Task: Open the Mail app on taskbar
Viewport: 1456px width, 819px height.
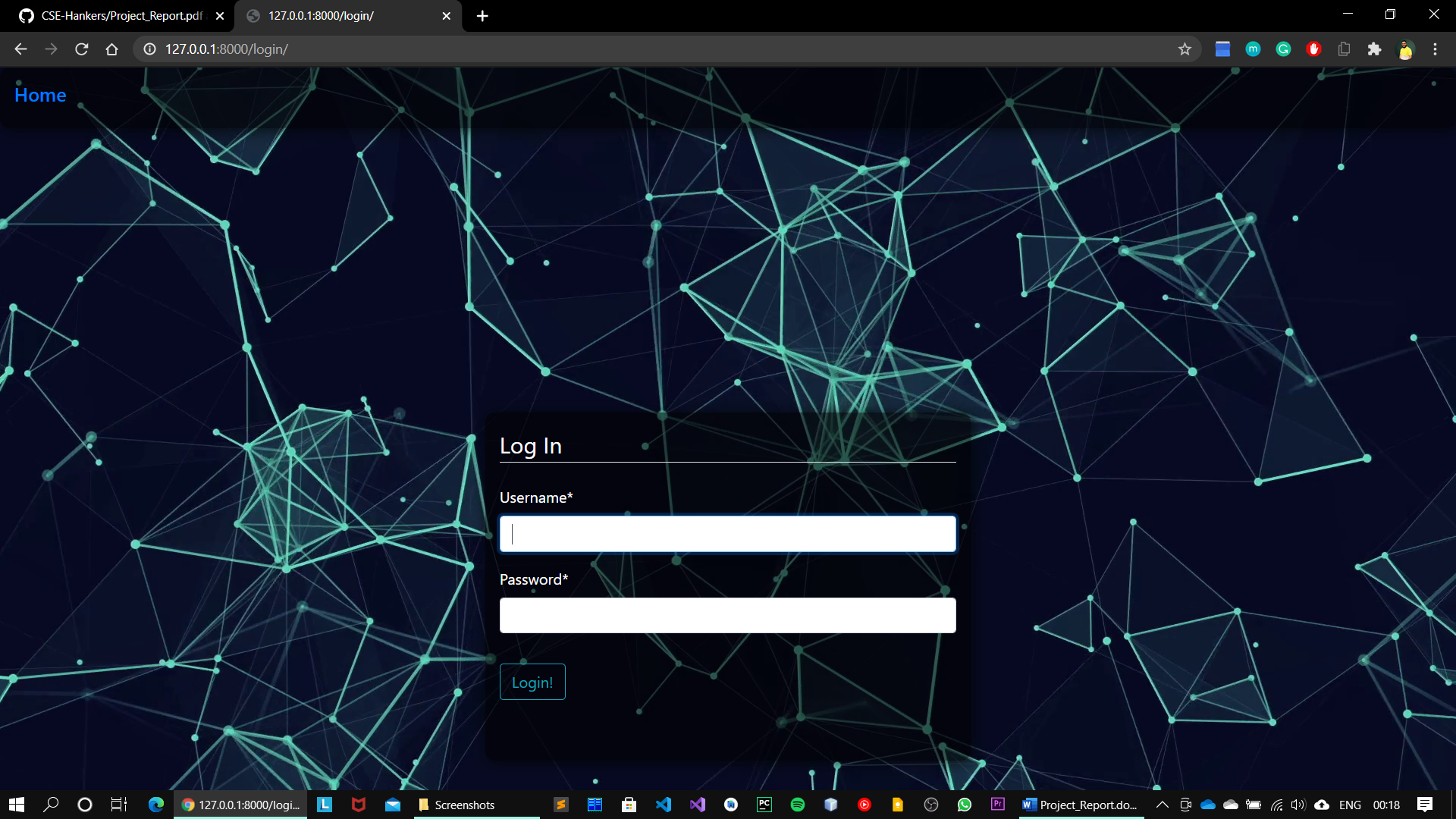Action: pyautogui.click(x=393, y=805)
